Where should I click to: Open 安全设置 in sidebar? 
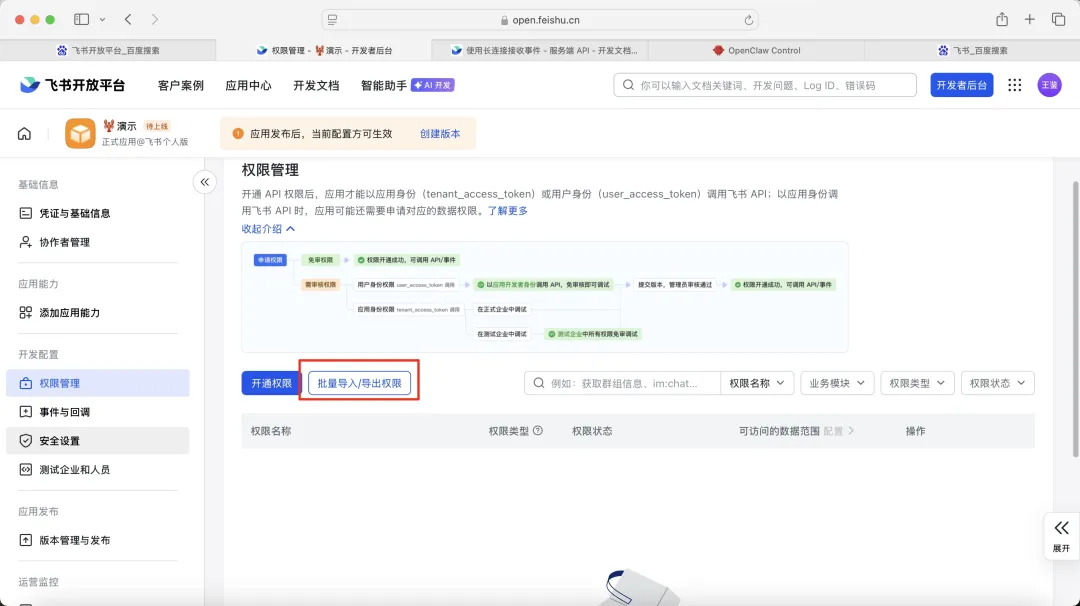tap(98, 441)
